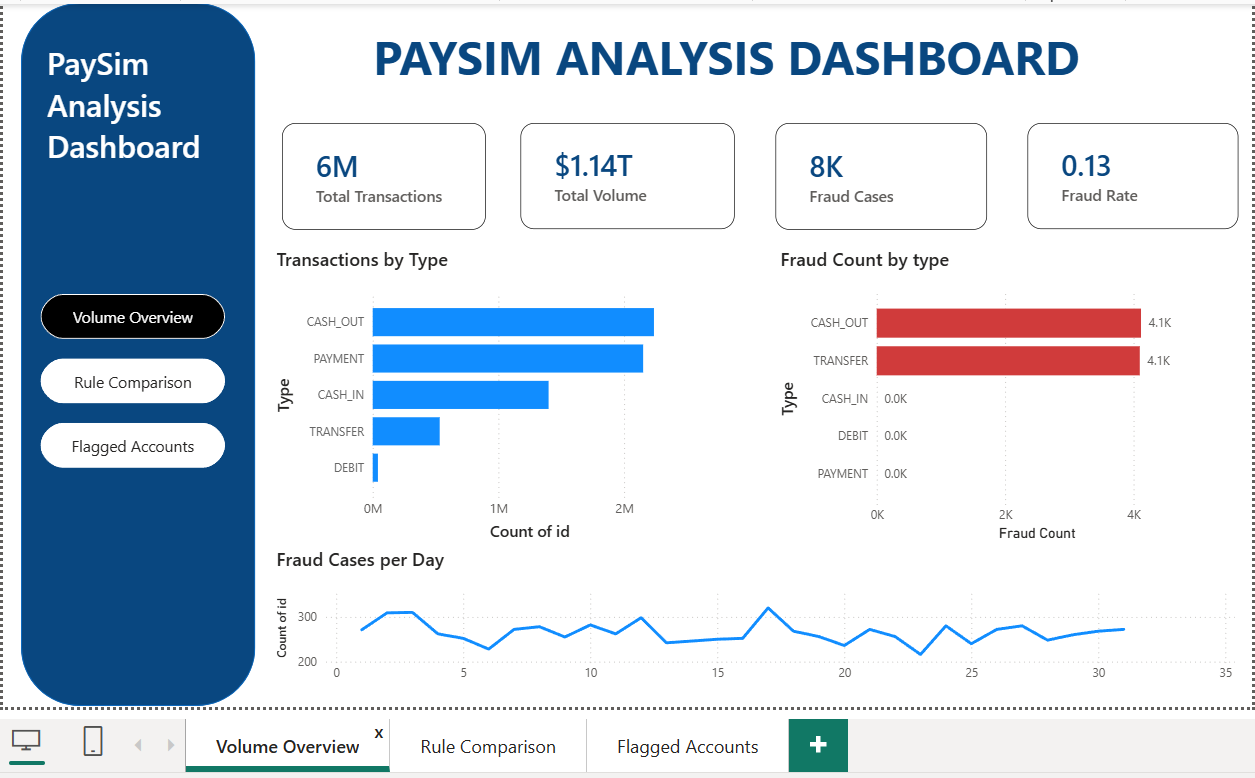This screenshot has width=1255, height=778.
Task: Click the PAYSIM ANALYSIS DASHBOARD heading
Action: 727,59
